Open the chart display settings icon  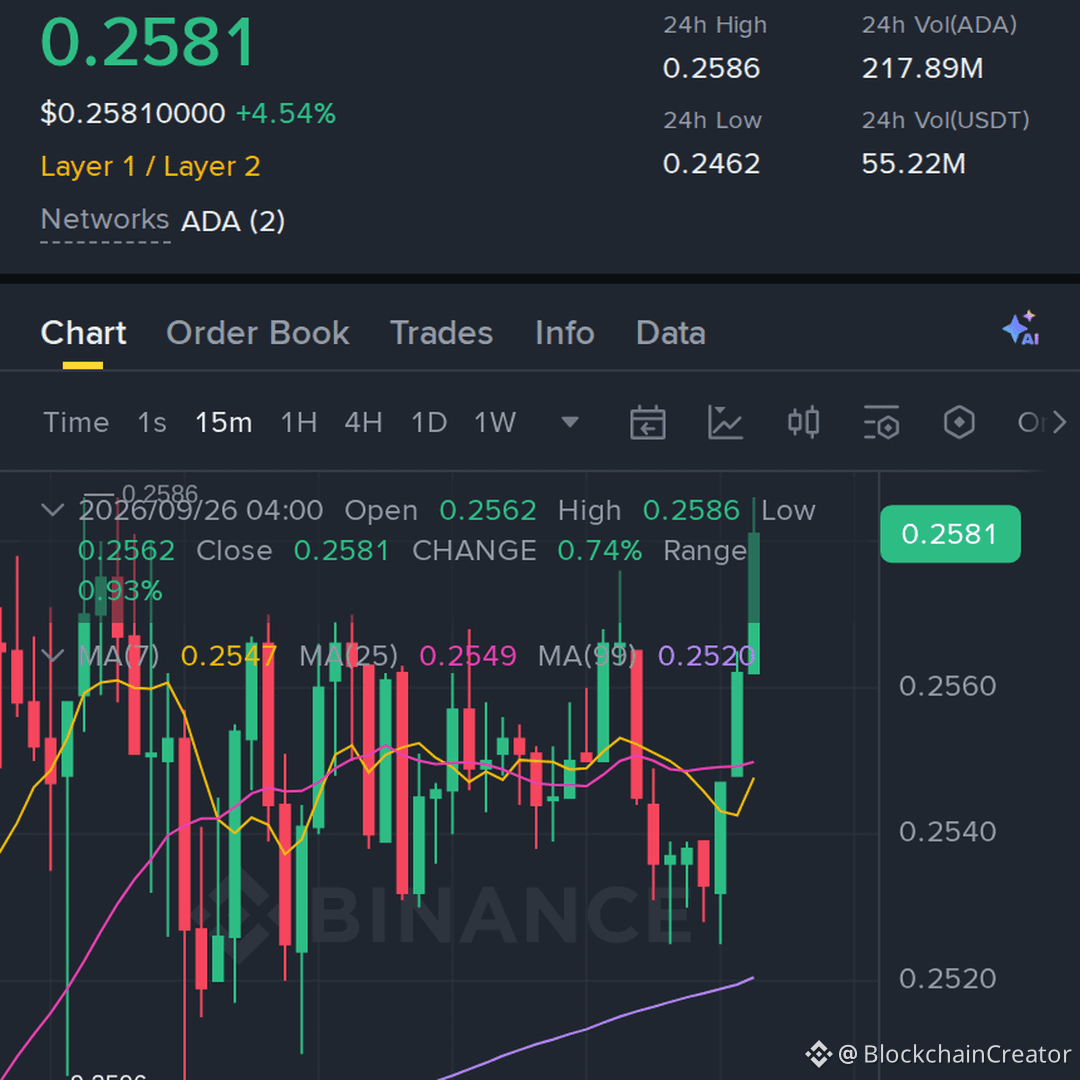(881, 422)
